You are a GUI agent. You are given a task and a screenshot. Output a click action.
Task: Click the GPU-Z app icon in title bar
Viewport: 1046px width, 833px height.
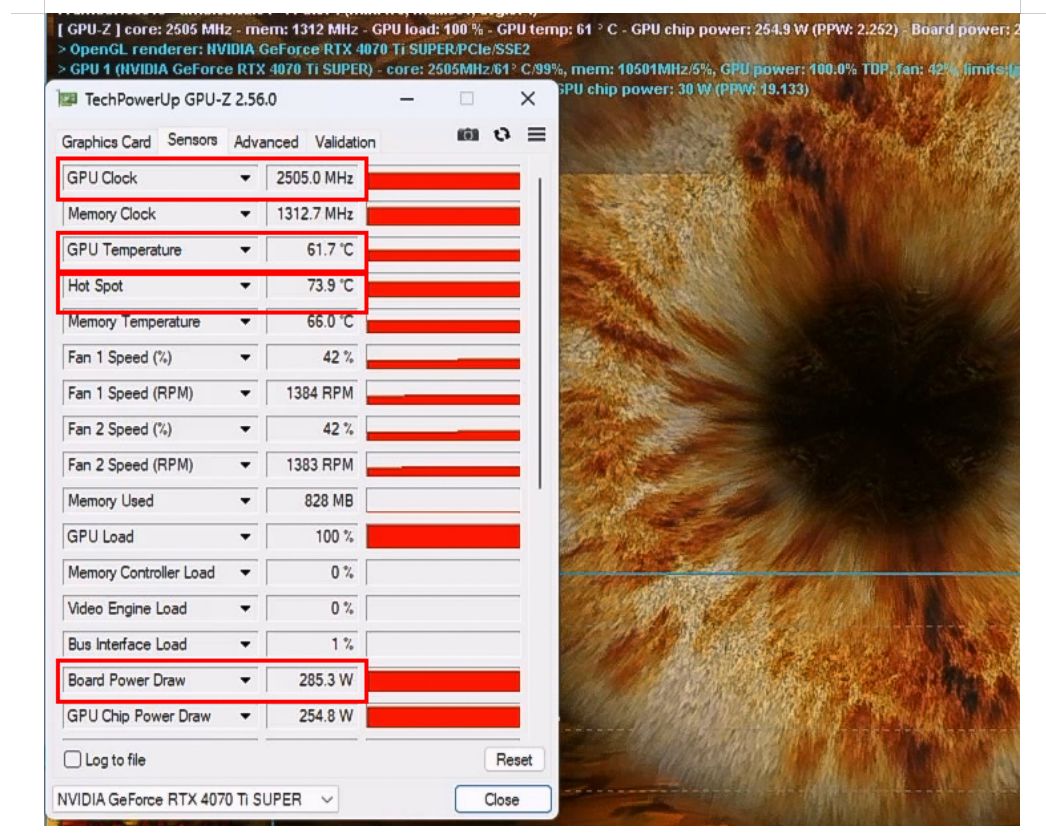point(67,99)
